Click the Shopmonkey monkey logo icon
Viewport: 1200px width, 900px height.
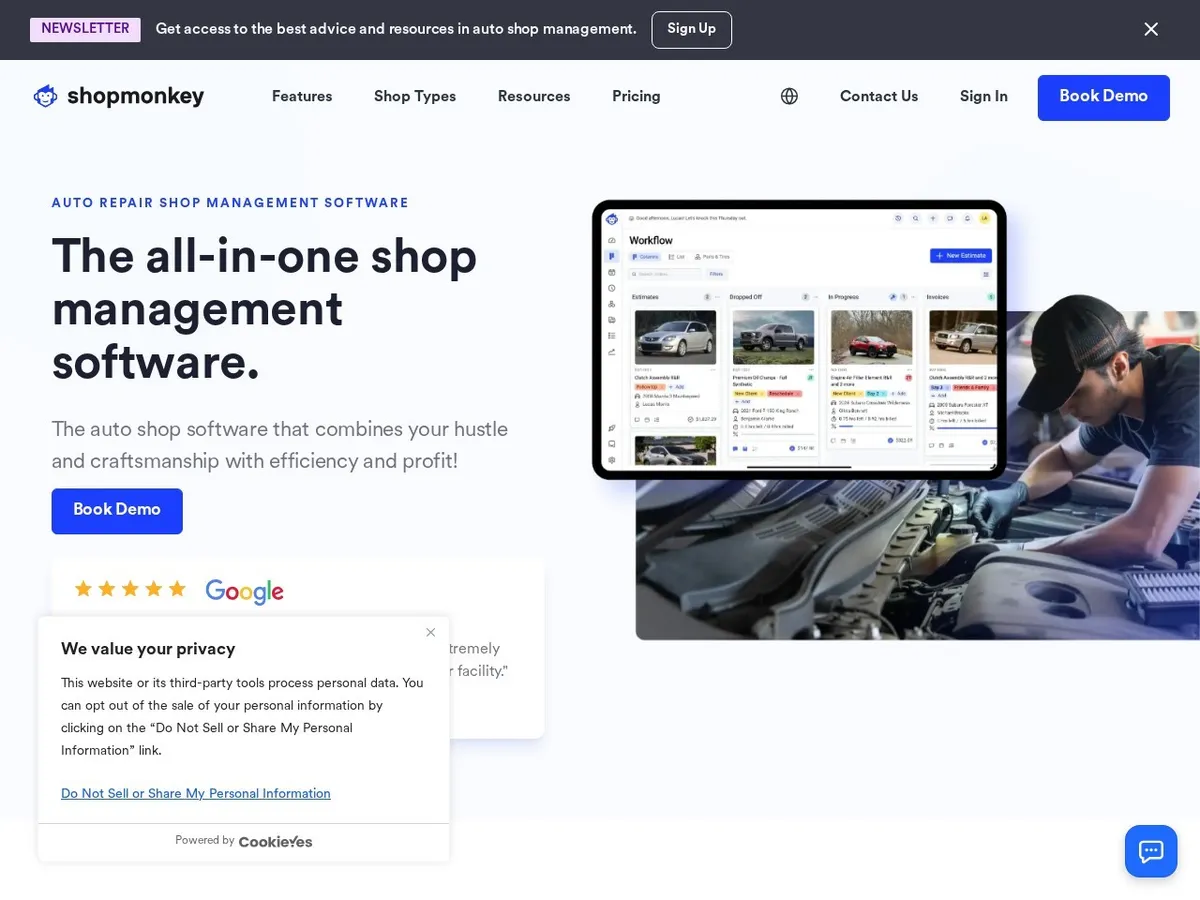coord(46,96)
